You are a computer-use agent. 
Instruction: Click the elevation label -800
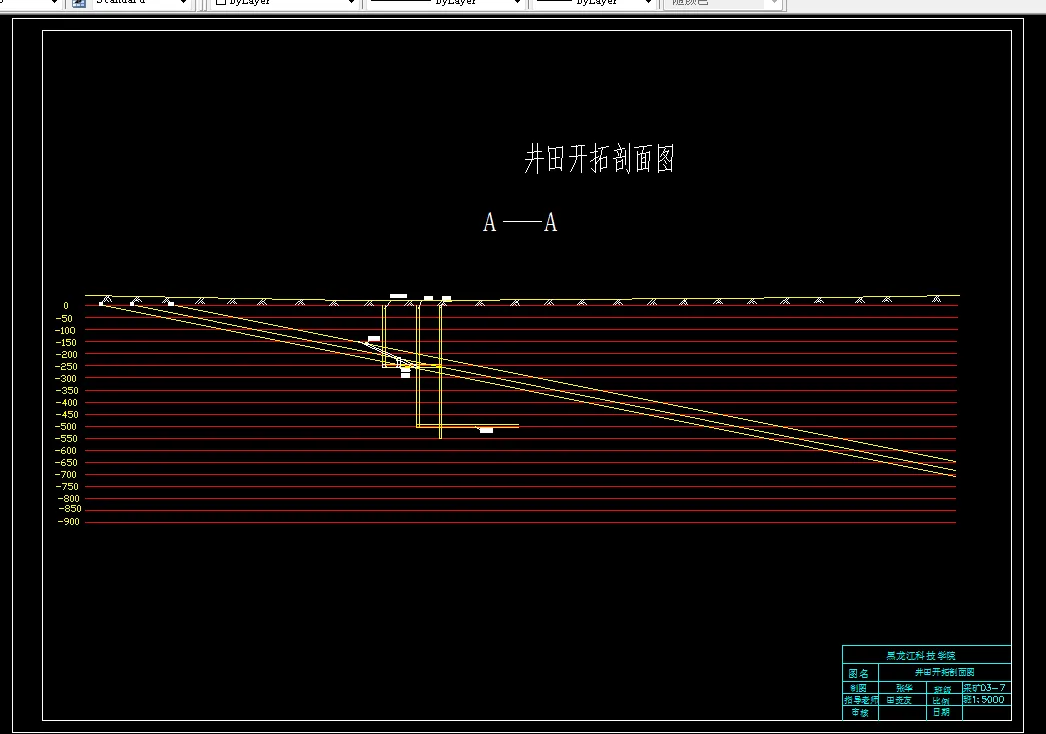[x=68, y=498]
